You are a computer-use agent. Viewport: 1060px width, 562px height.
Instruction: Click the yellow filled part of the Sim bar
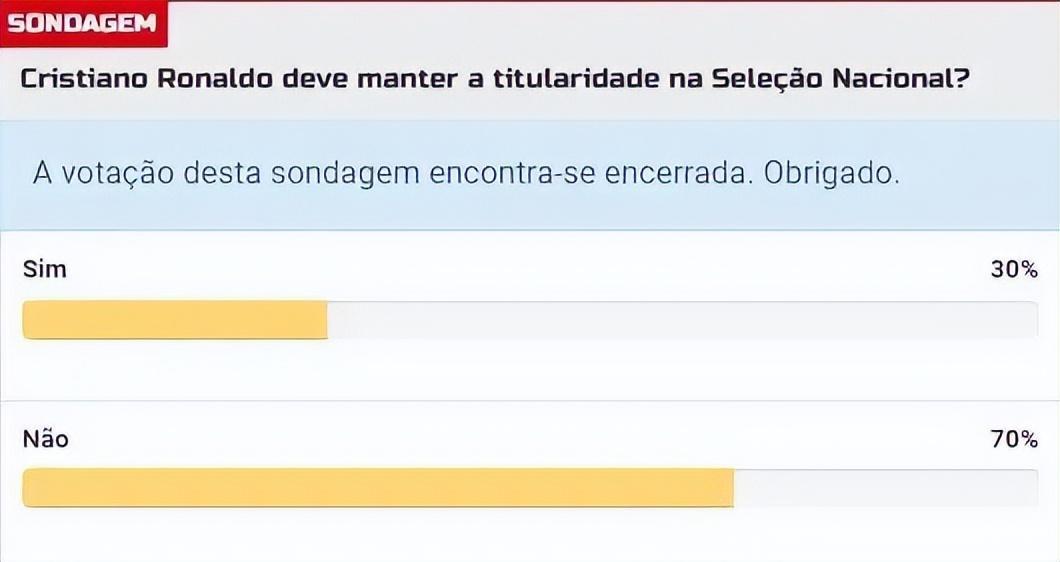point(175,320)
